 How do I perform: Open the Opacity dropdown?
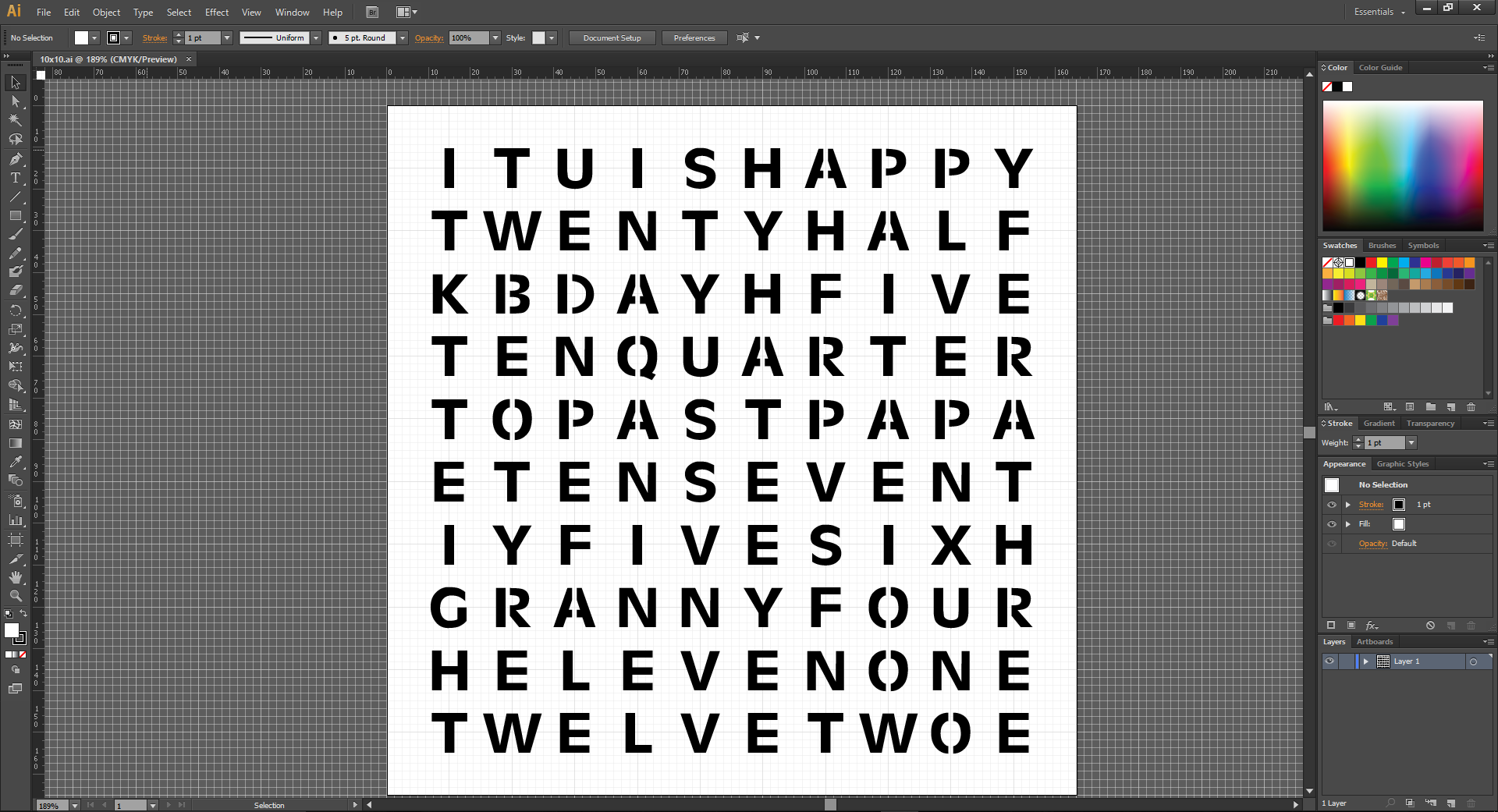pyautogui.click(x=496, y=37)
